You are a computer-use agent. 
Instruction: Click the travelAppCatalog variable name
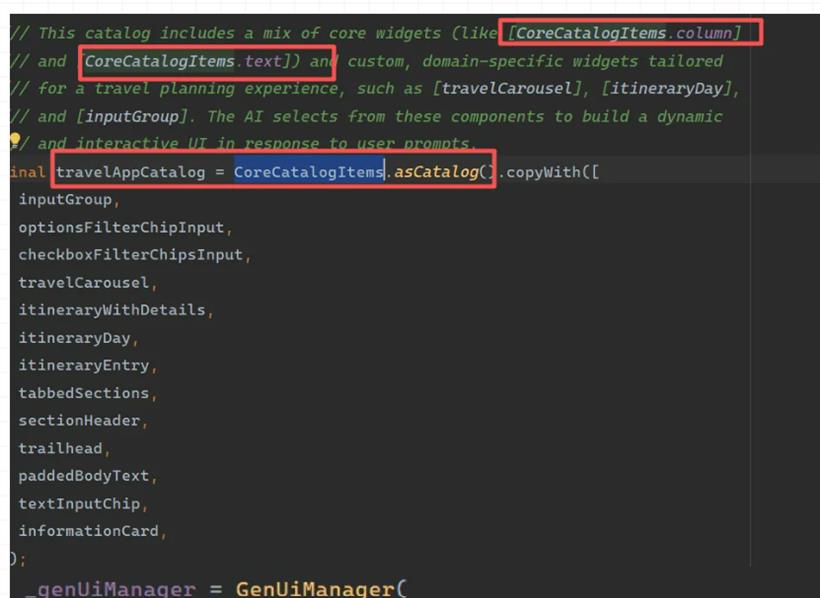131,172
